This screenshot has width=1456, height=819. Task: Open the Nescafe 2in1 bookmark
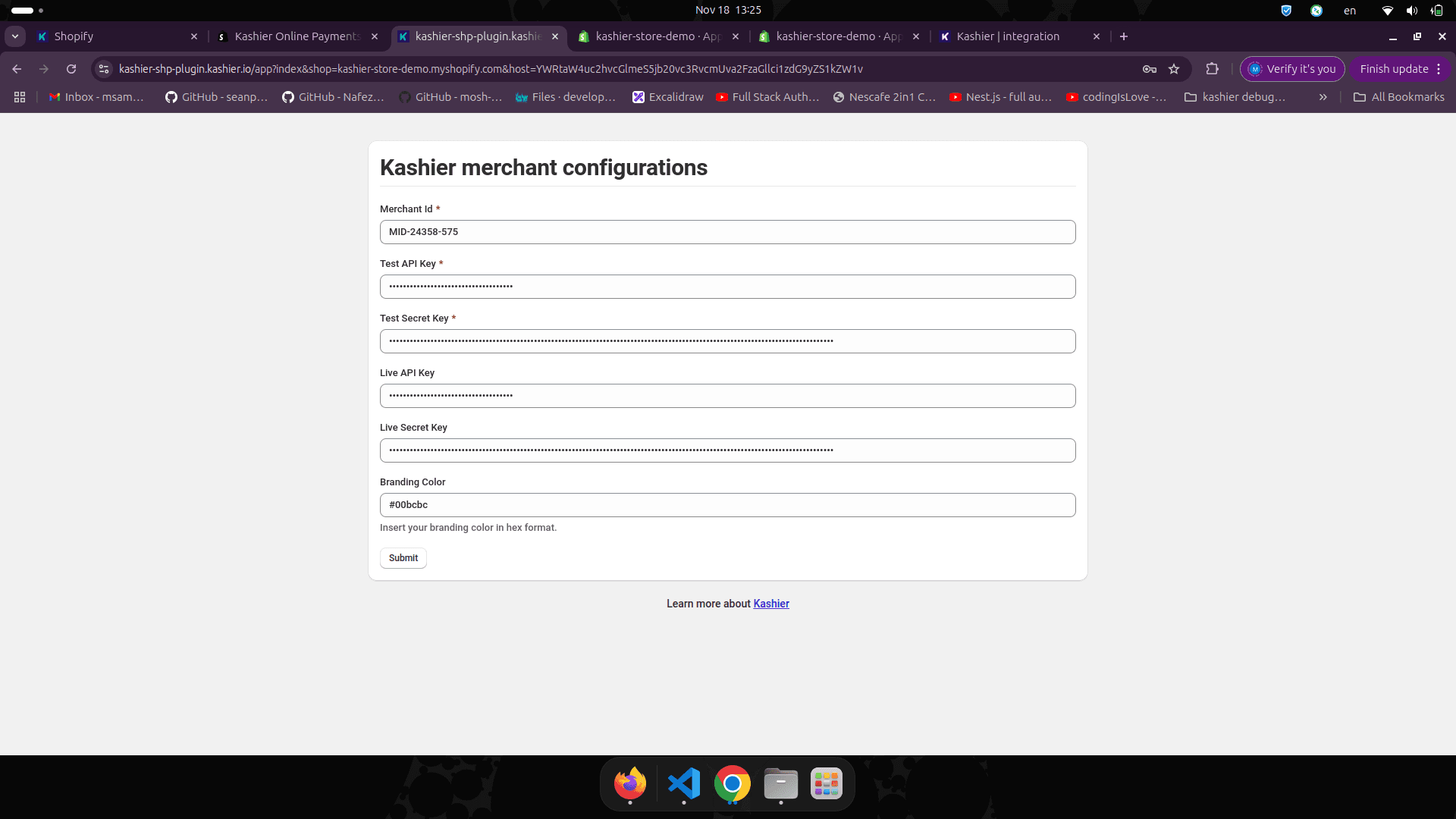point(884,97)
